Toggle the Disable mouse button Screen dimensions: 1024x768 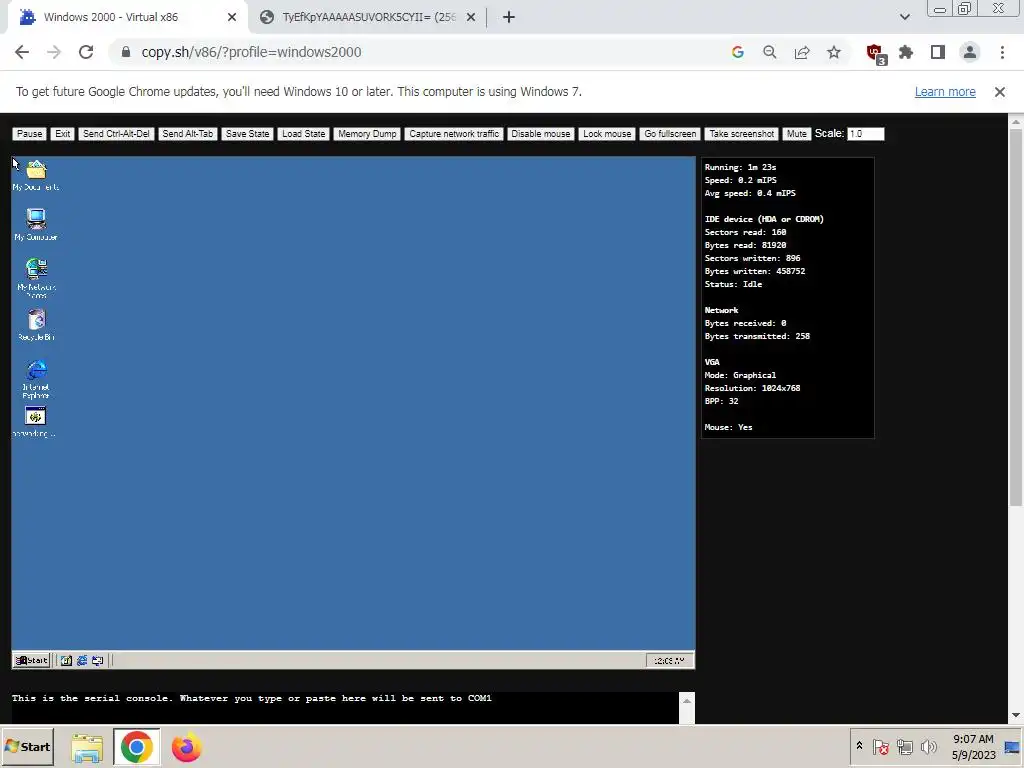(541, 134)
